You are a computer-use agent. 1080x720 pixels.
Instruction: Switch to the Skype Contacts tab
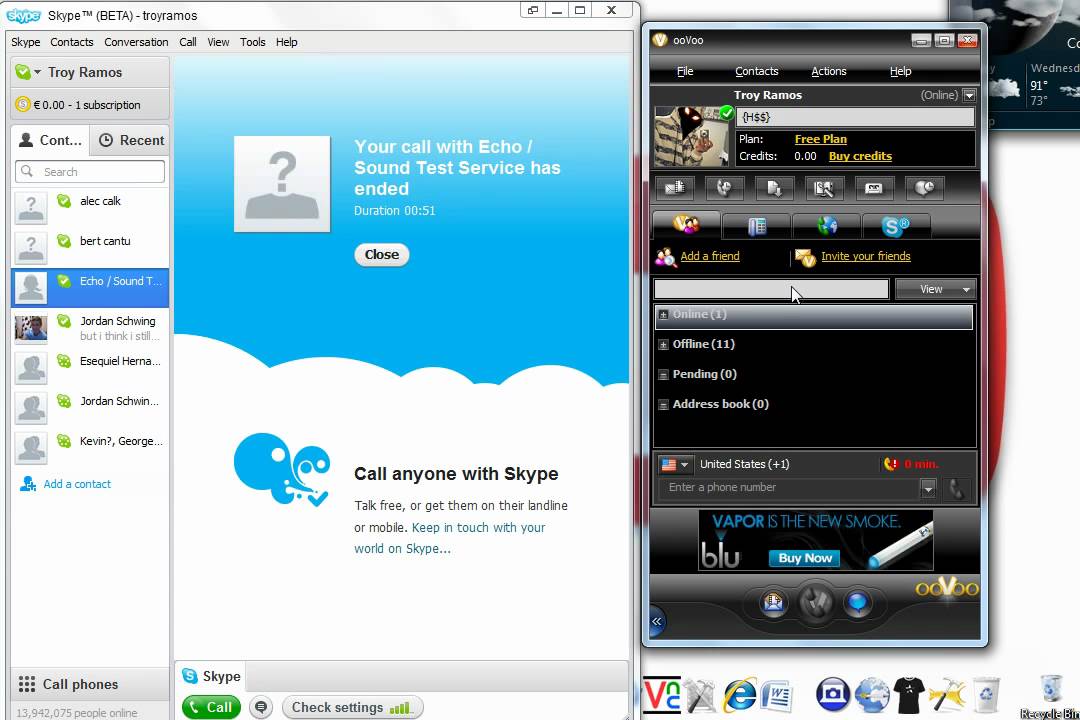coord(50,140)
